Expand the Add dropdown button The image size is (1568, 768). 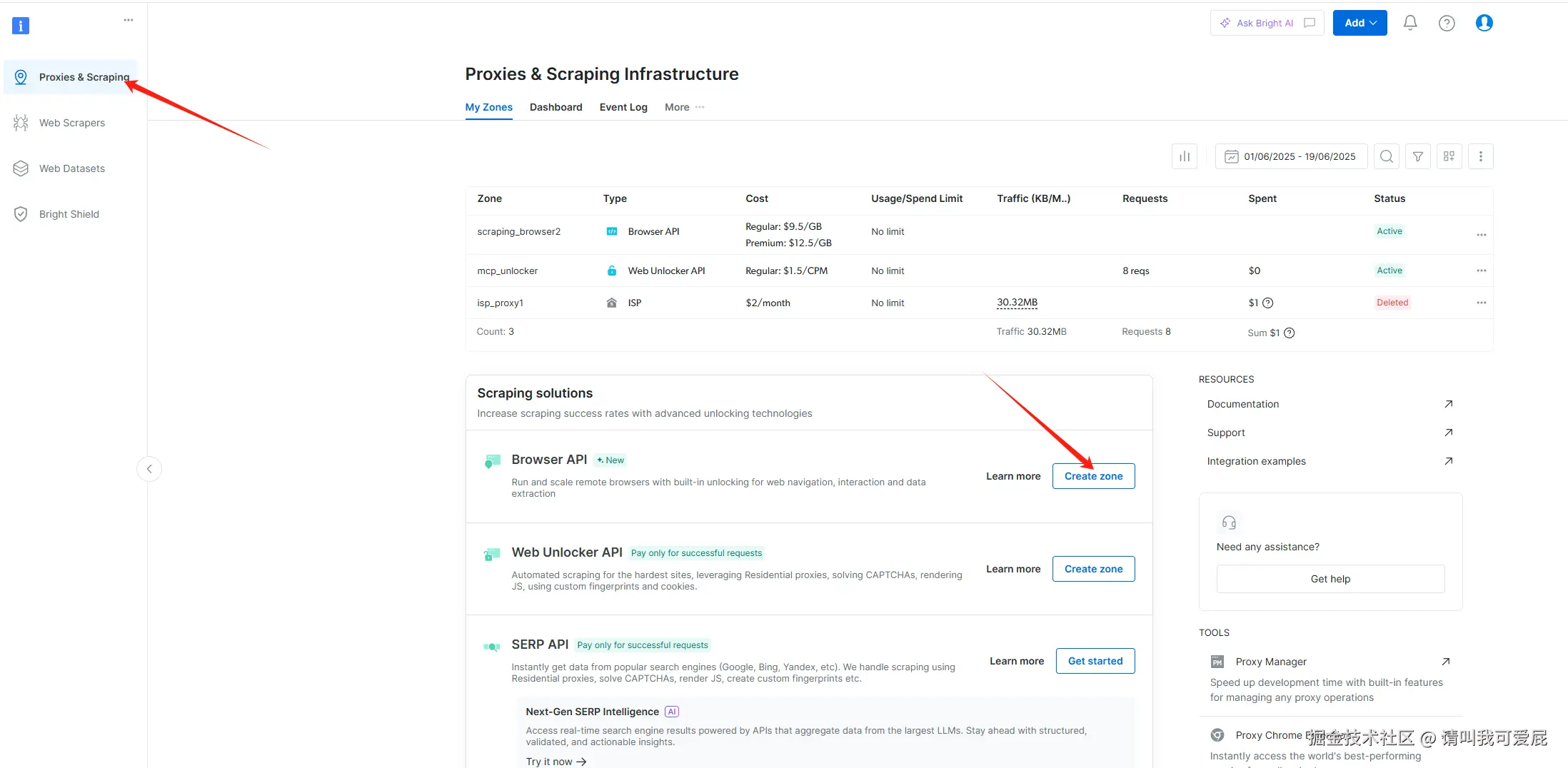[x=1360, y=23]
